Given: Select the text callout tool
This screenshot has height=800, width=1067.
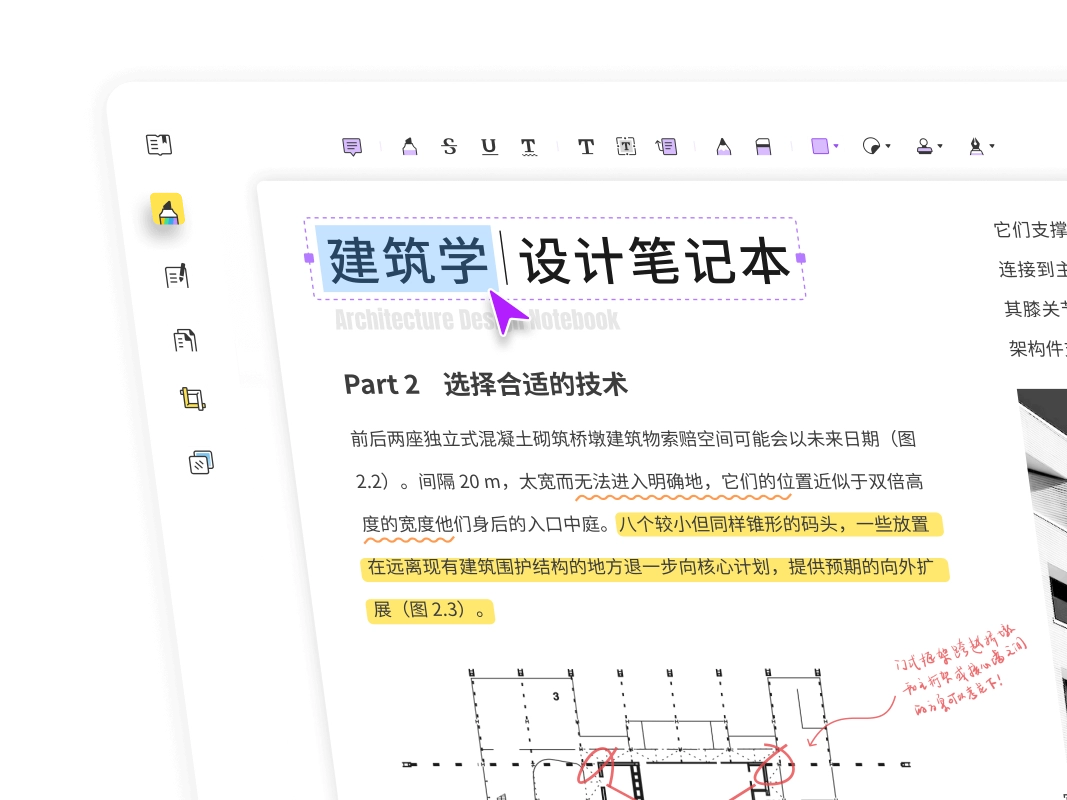Looking at the screenshot, I should [x=666, y=146].
